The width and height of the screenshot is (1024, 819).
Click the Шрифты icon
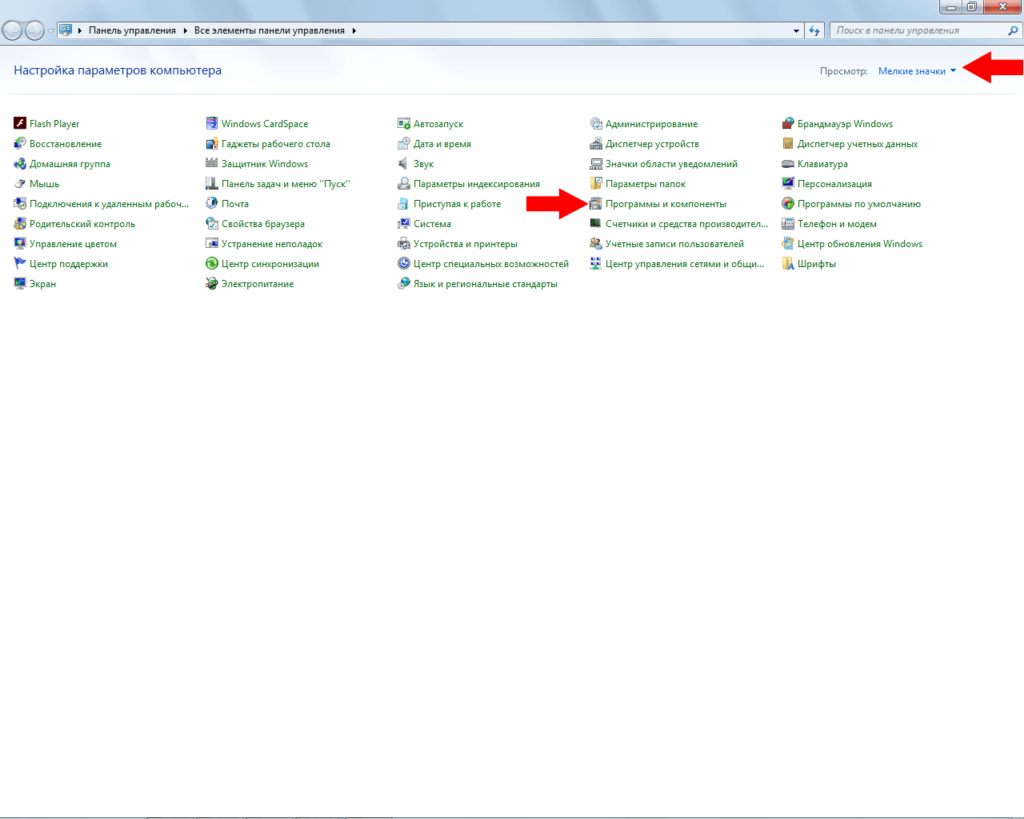788,263
